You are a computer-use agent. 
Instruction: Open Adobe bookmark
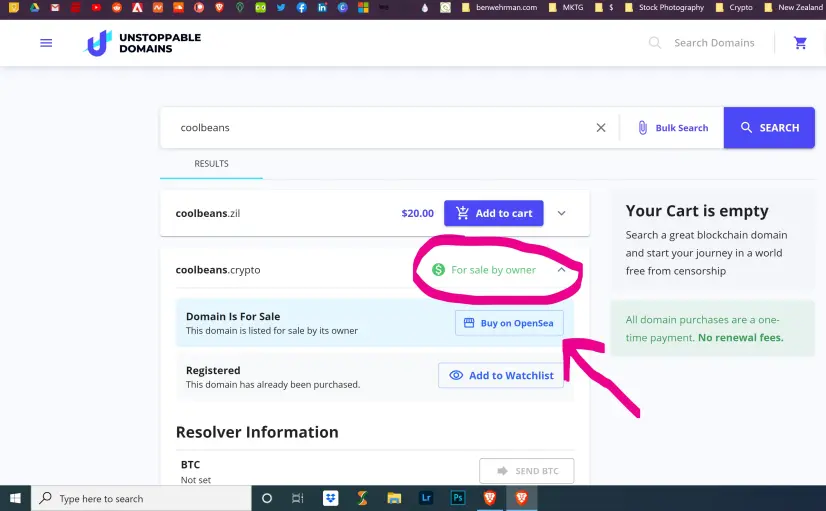click(137, 7)
